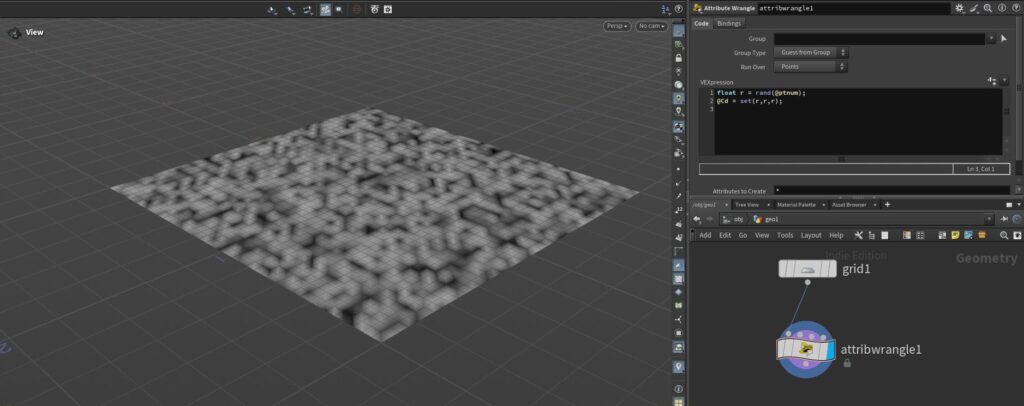
Task: Click into the VEXpression code editor
Action: [850, 125]
